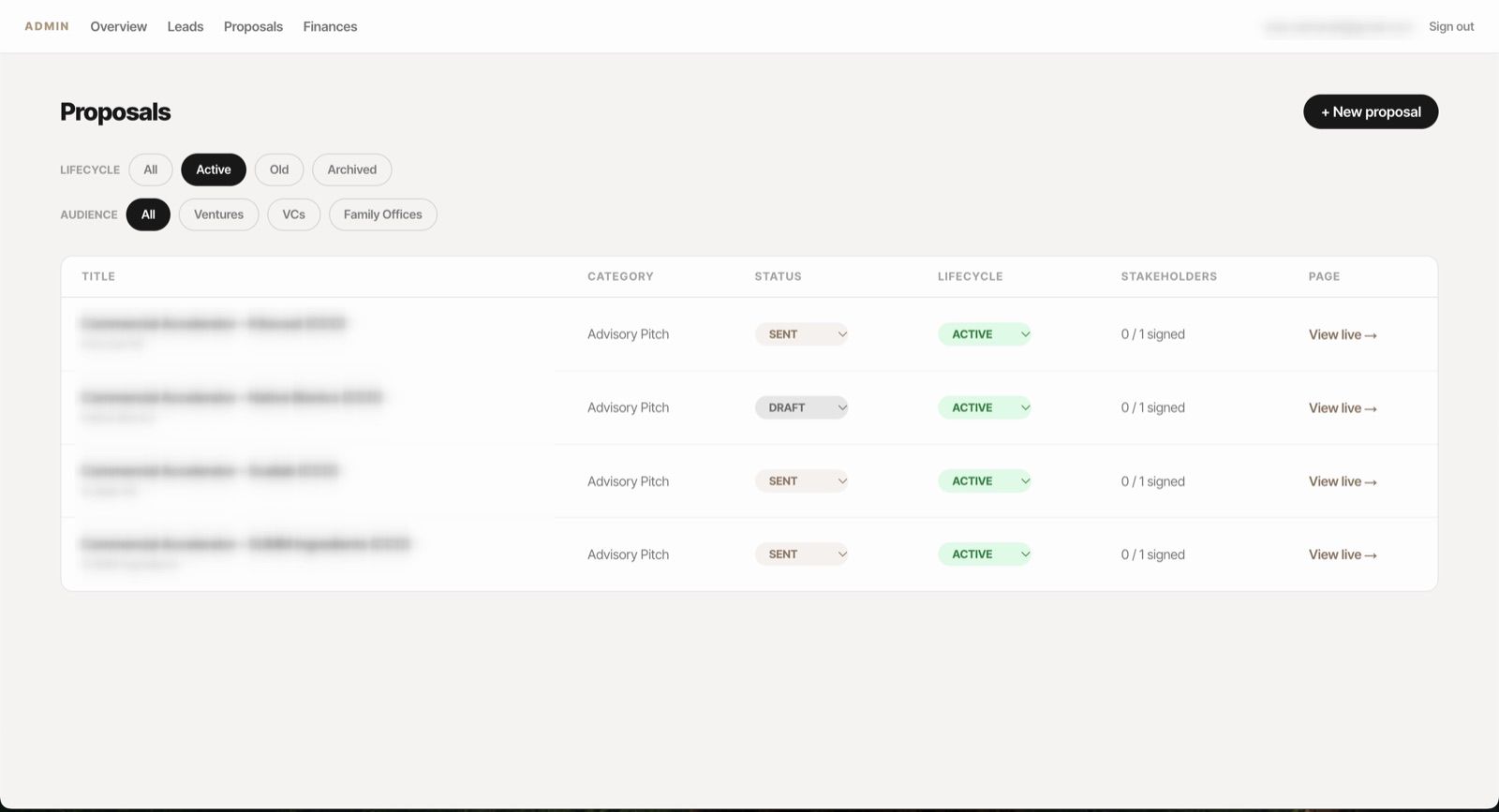Click "0 / 1 signed" in the DRAFT row
Screen dimensions: 1499x812
point(1152,407)
